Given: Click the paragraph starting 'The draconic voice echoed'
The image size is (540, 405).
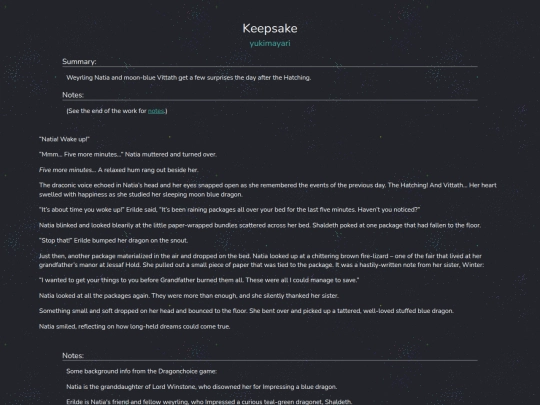Looking at the screenshot, I should click(x=268, y=190).
